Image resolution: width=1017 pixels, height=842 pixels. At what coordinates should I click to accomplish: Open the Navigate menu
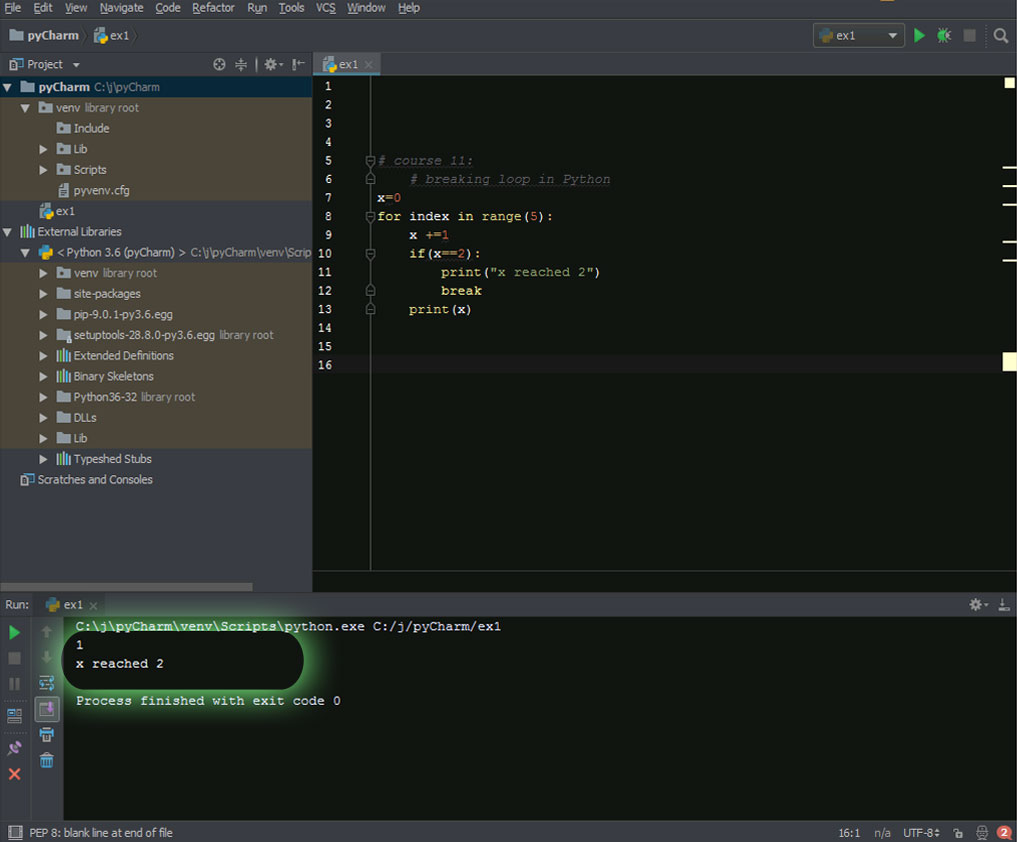click(121, 8)
